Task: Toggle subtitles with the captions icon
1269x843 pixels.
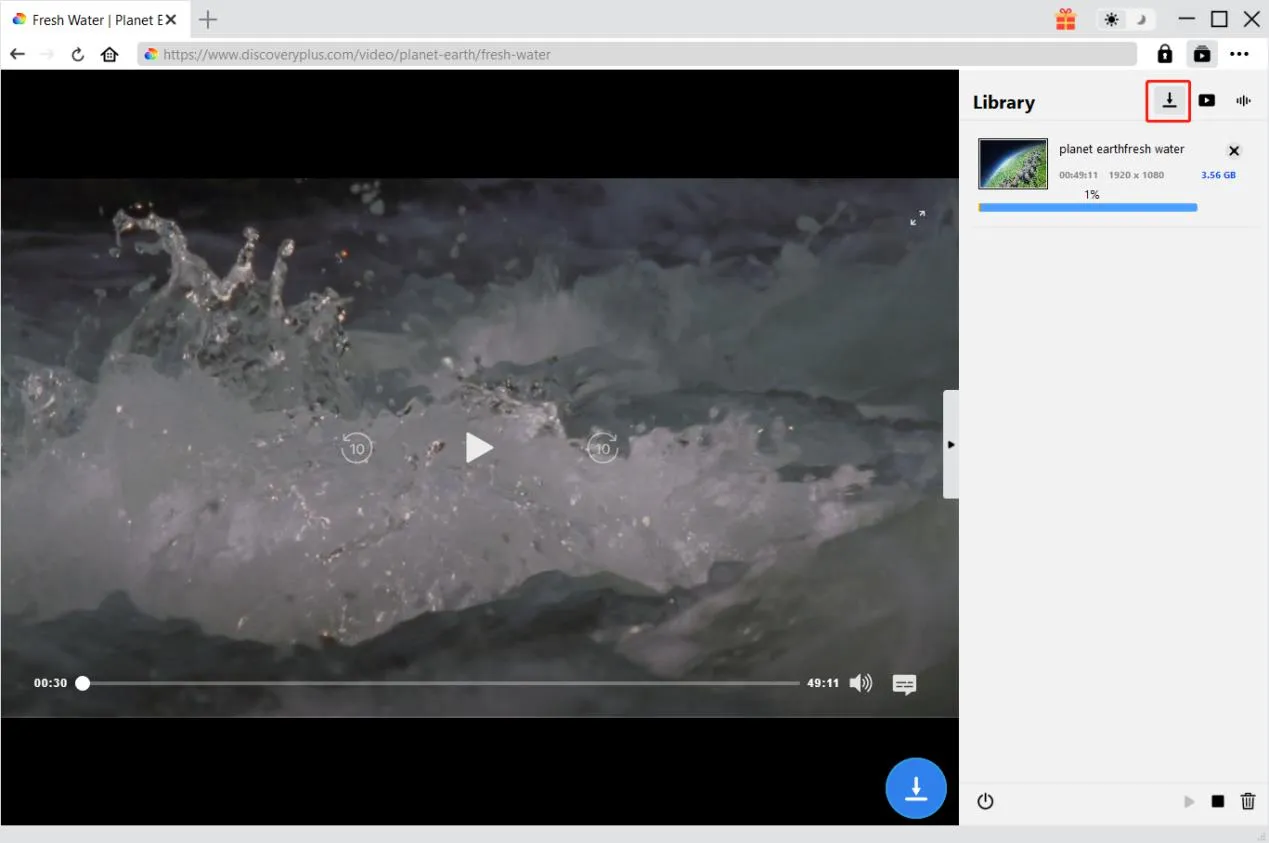Action: pos(904,684)
